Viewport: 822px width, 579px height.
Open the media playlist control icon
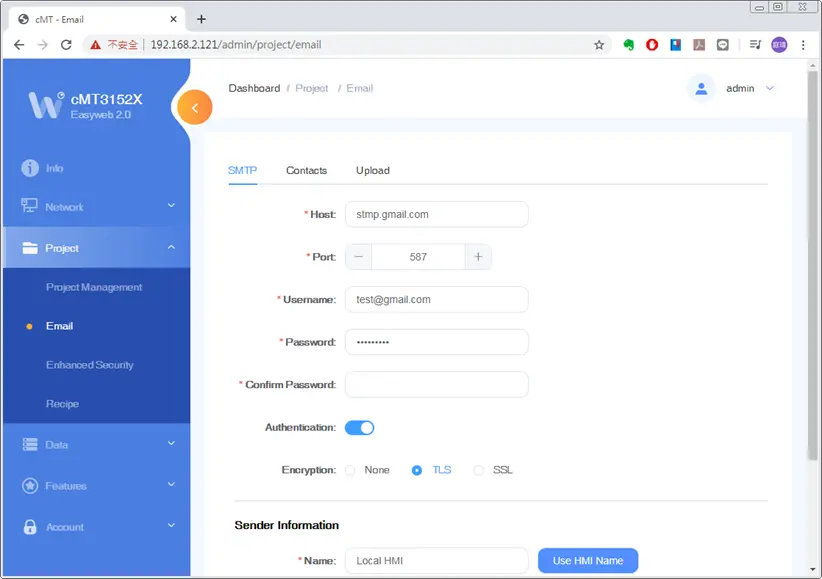tap(755, 45)
